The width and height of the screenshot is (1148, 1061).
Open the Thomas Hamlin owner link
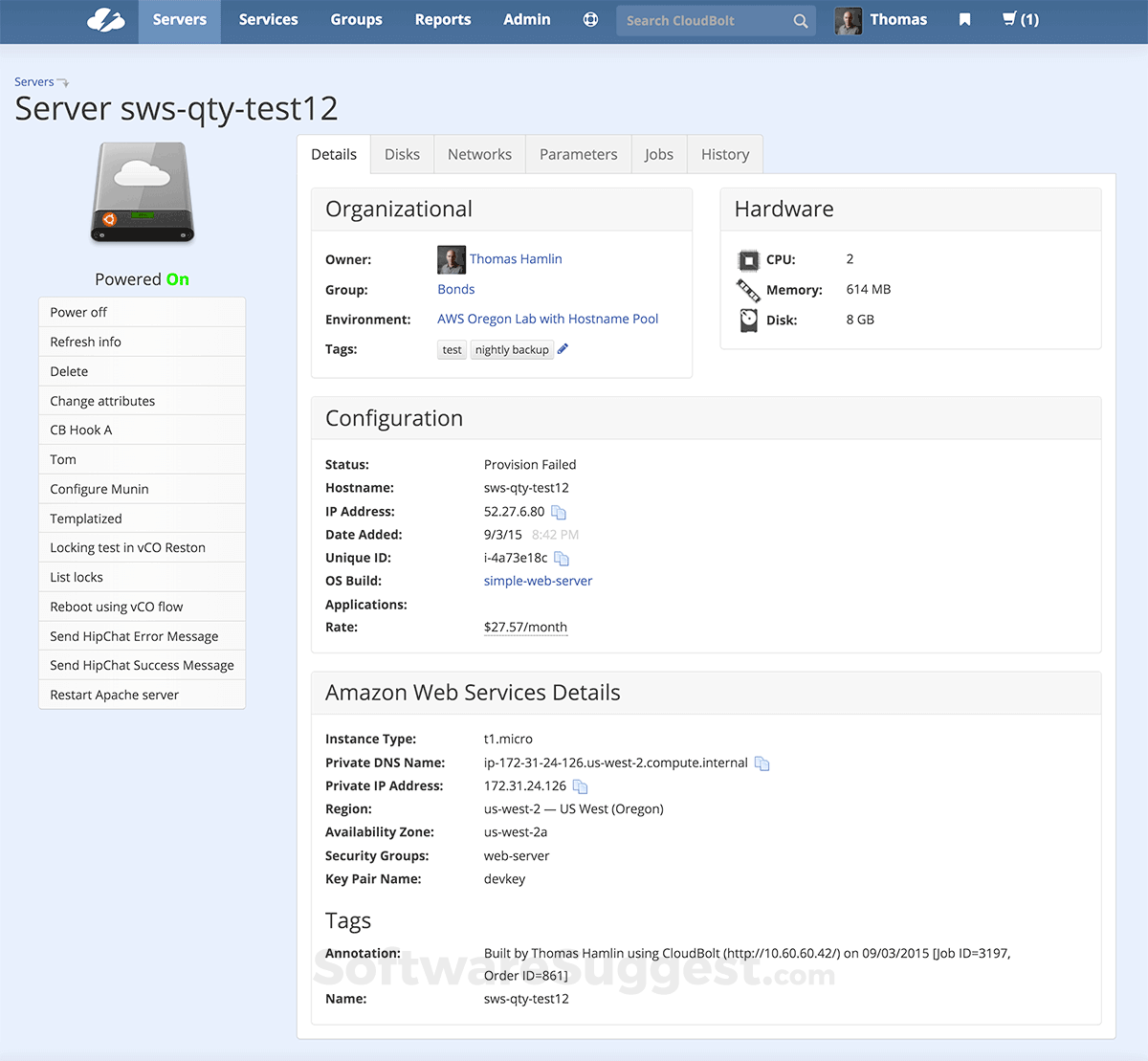coord(515,259)
